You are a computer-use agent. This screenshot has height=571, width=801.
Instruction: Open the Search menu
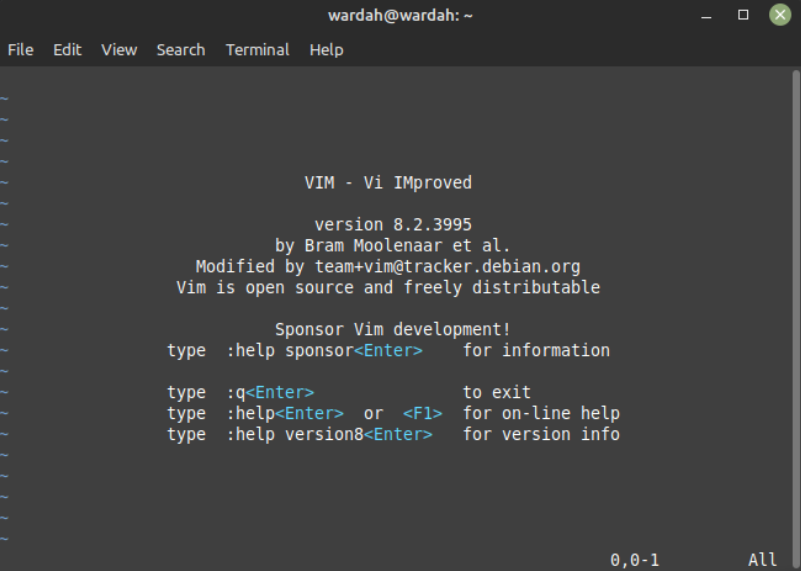(x=181, y=50)
